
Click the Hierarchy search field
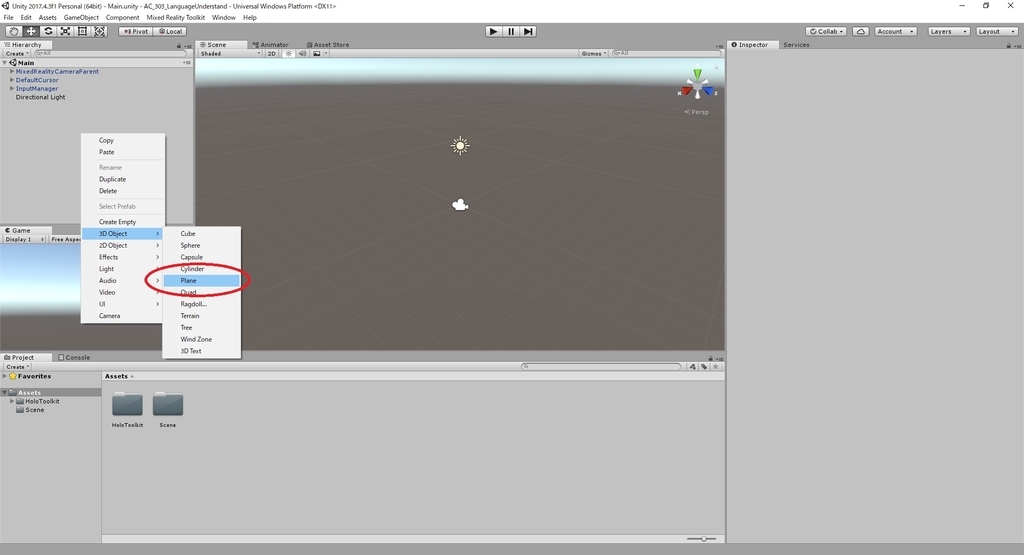(x=110, y=54)
